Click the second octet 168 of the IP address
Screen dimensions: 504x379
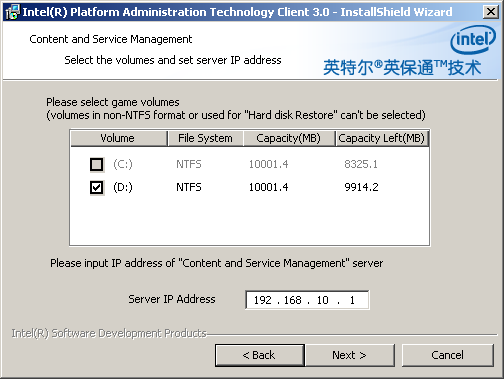(x=293, y=300)
